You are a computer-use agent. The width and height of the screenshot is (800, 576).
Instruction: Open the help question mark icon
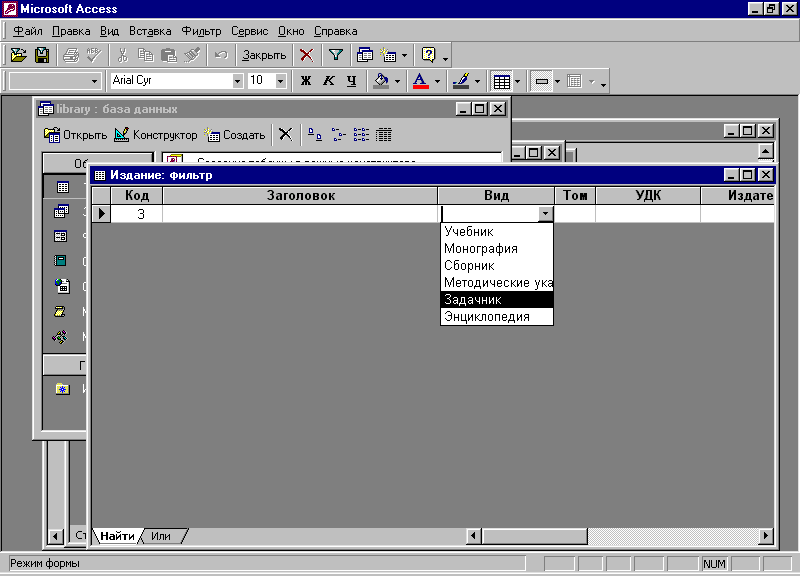pos(429,55)
